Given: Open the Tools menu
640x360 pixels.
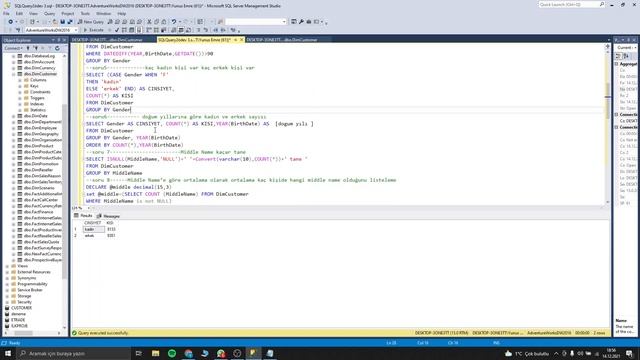Looking at the screenshot, I should 85,13.
